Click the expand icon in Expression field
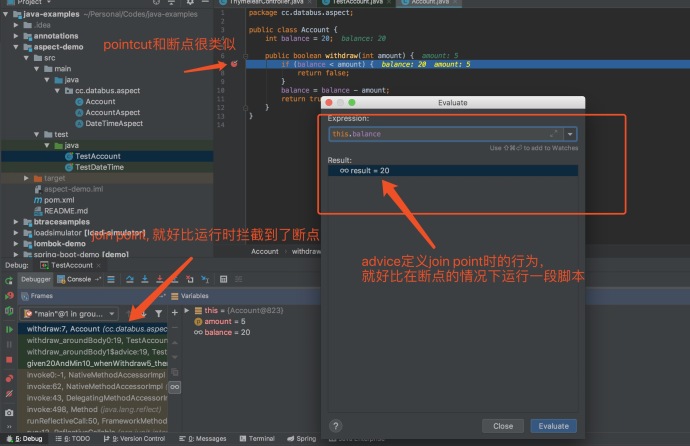This screenshot has width=690, height=446. 554,134
